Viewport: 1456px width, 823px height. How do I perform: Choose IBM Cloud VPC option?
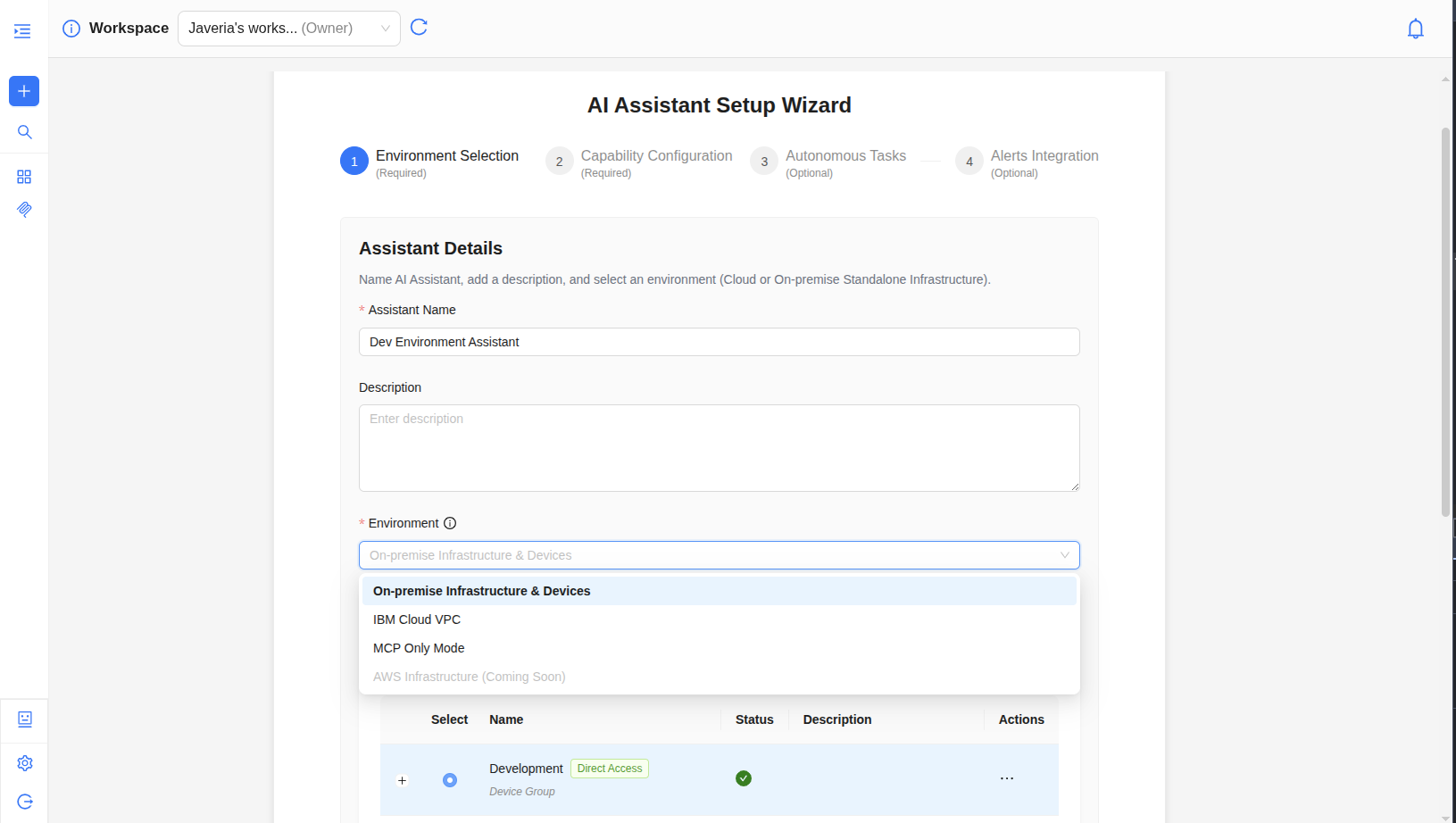417,619
